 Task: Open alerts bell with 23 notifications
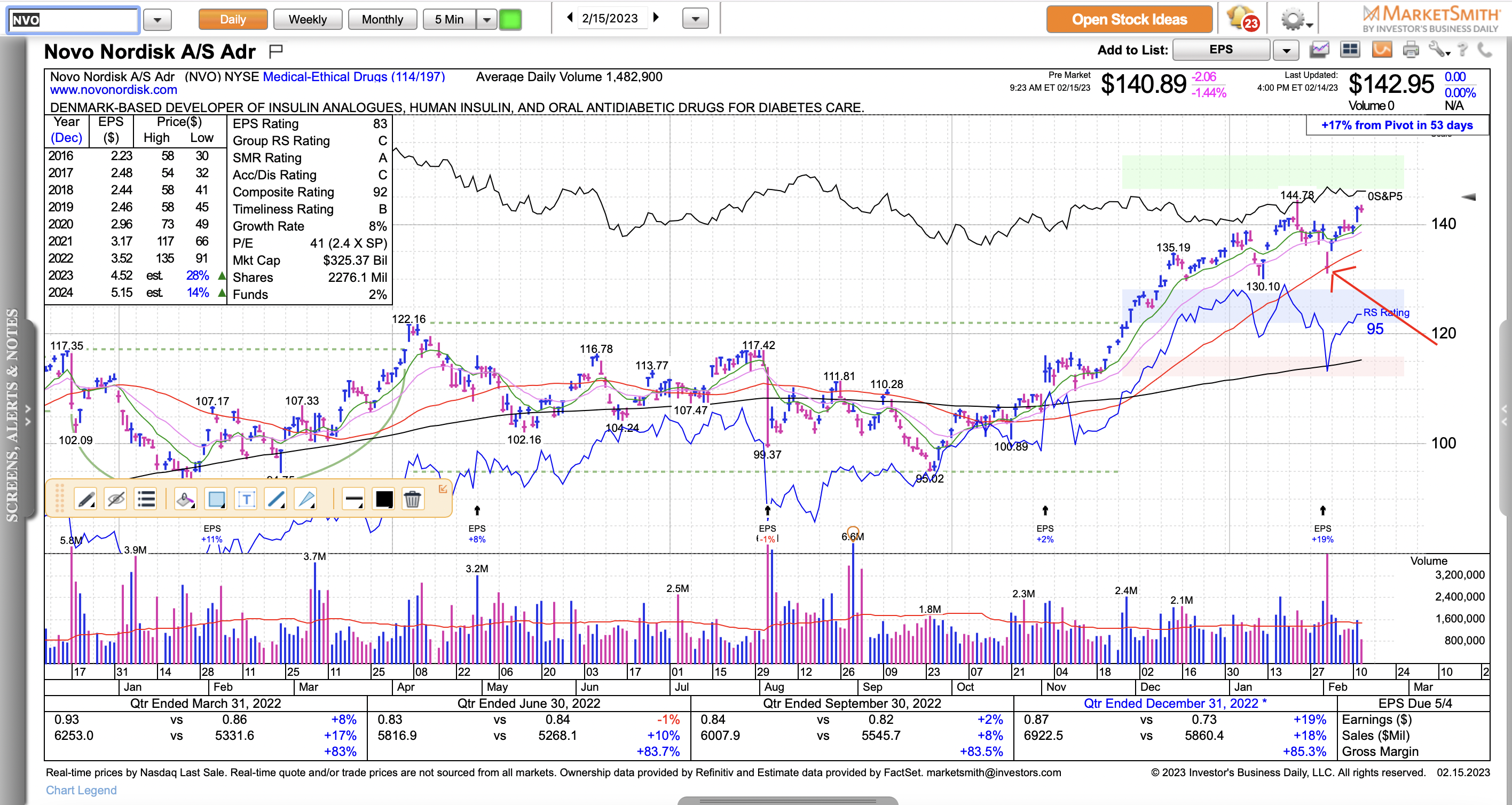click(1242, 19)
